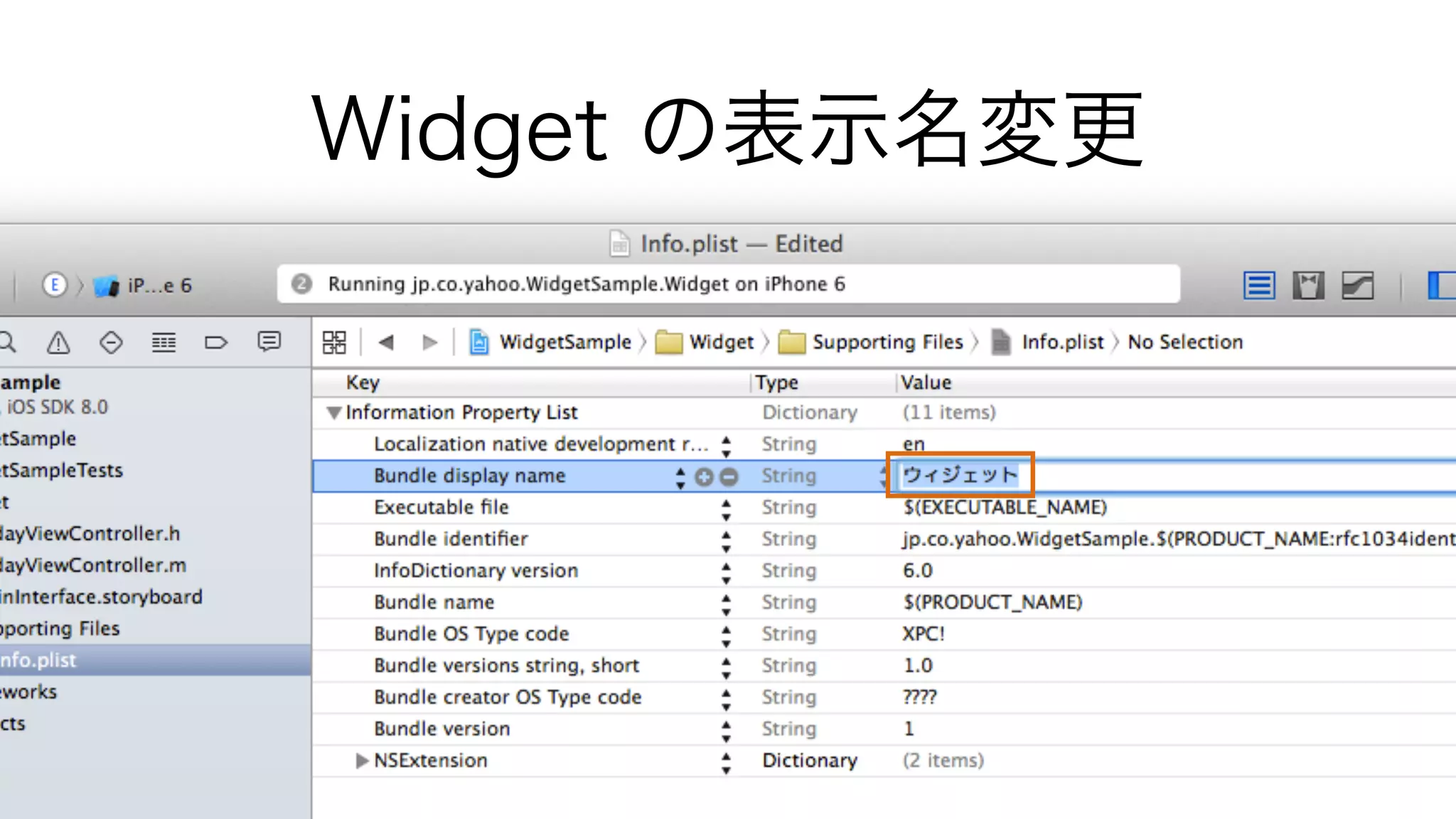Open key stepper for Executable file row
This screenshot has width=1456, height=819.
point(726,509)
